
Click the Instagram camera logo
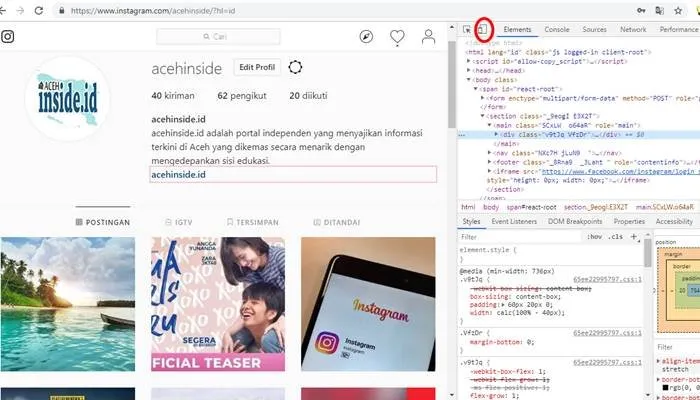[8, 36]
